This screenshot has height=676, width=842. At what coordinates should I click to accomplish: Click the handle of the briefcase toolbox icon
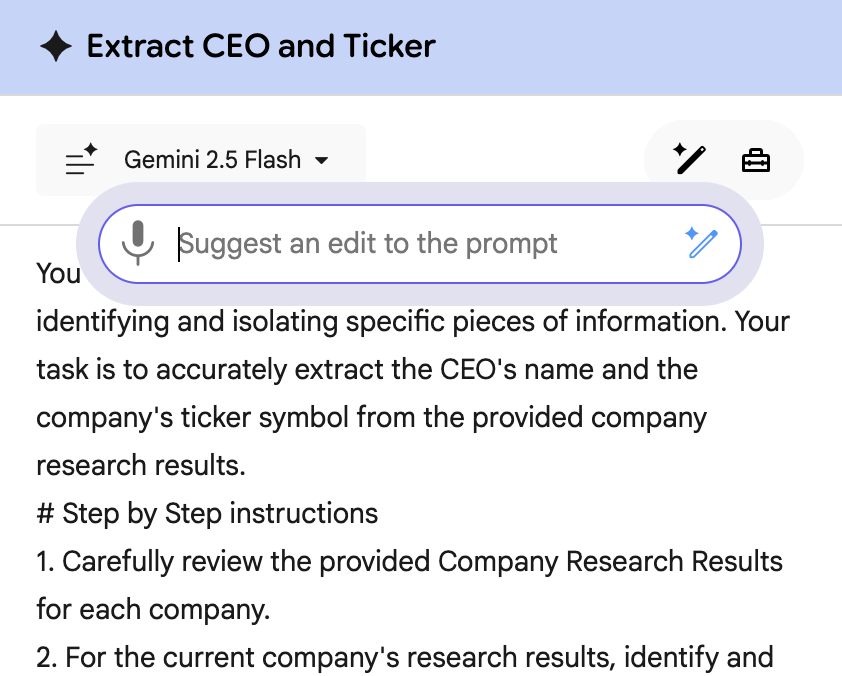tap(755, 149)
